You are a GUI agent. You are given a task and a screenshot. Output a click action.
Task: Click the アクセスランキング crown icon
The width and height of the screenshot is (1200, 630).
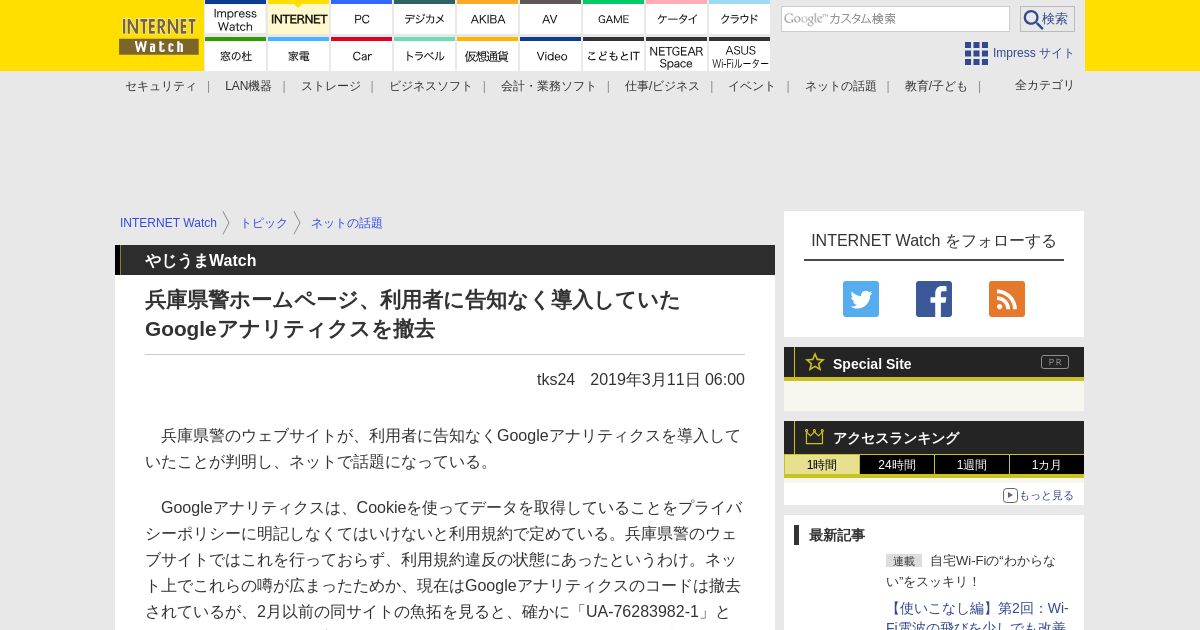coord(814,437)
